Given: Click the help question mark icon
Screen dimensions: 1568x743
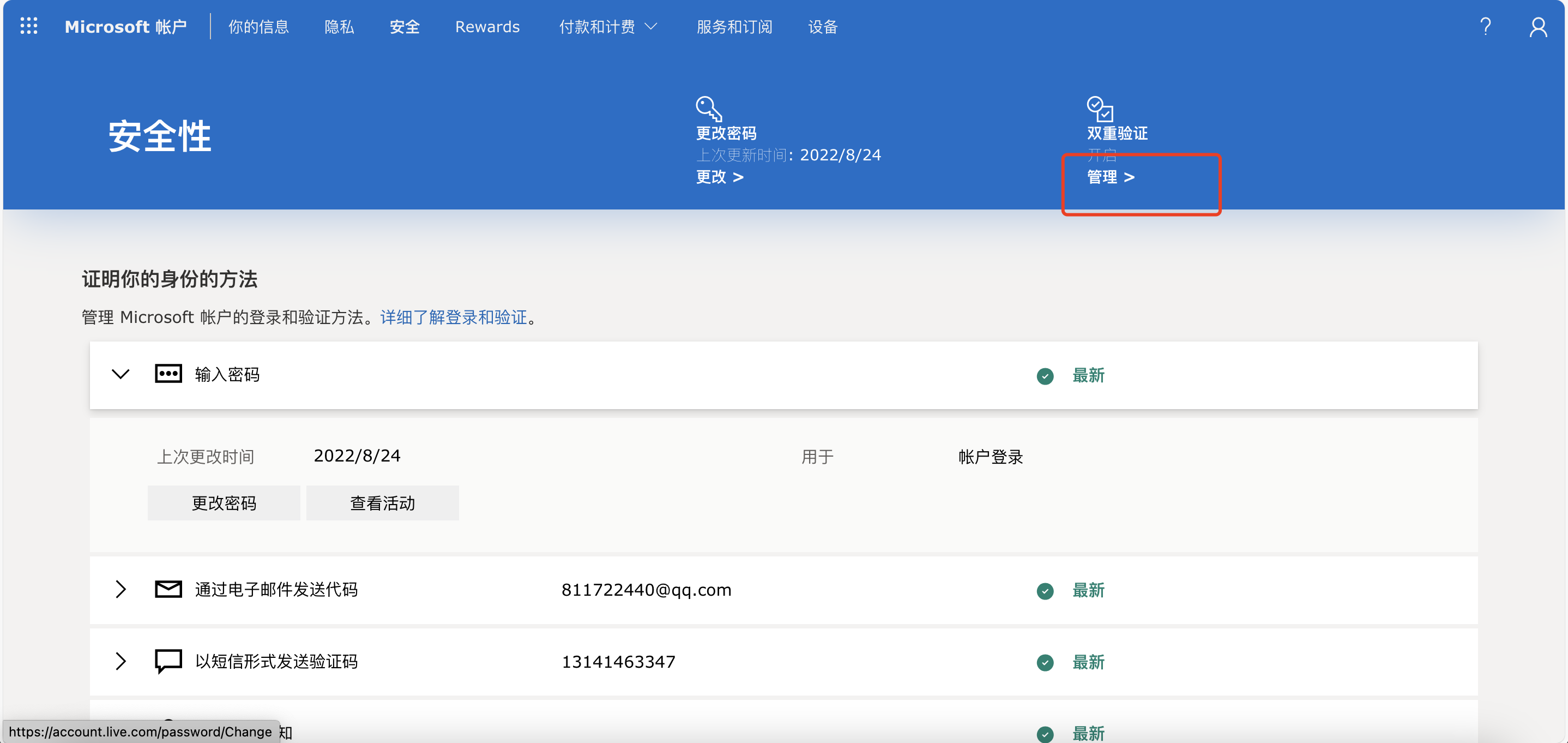Looking at the screenshot, I should pyautogui.click(x=1485, y=26).
